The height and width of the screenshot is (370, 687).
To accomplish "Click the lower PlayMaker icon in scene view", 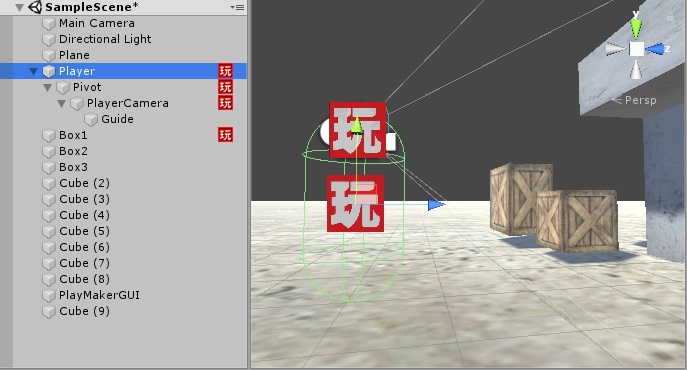I will tap(355, 204).
